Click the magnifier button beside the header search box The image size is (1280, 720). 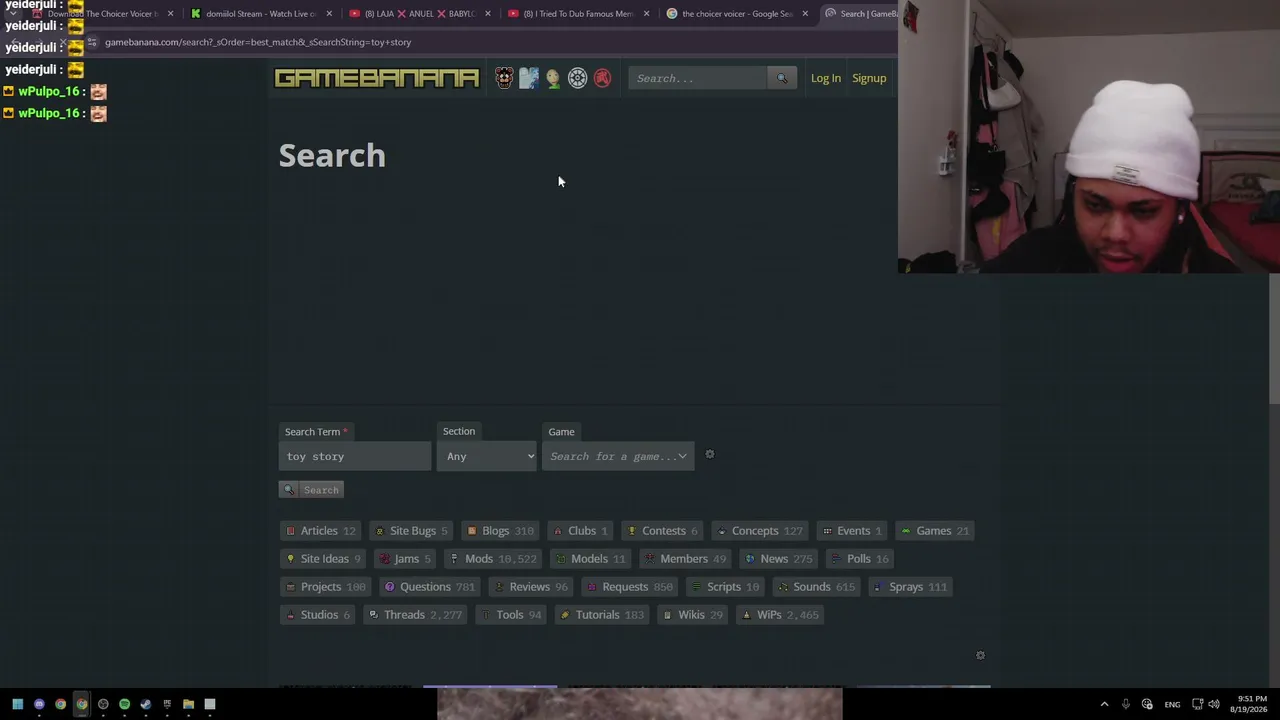(x=782, y=78)
